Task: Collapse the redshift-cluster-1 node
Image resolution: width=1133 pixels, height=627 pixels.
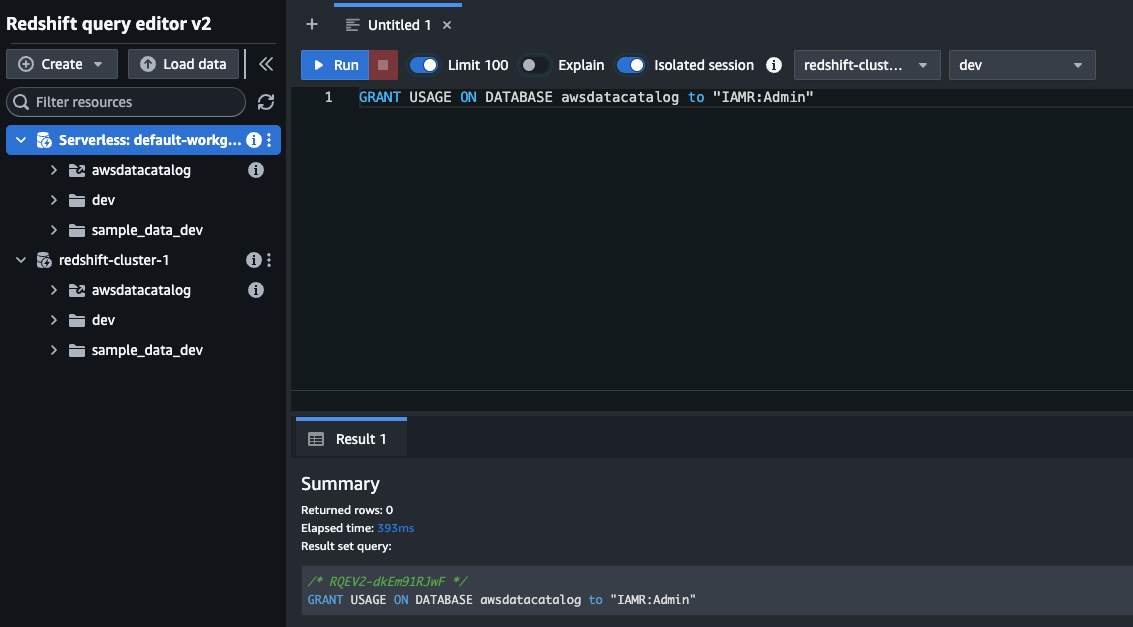Action: pyautogui.click(x=21, y=260)
